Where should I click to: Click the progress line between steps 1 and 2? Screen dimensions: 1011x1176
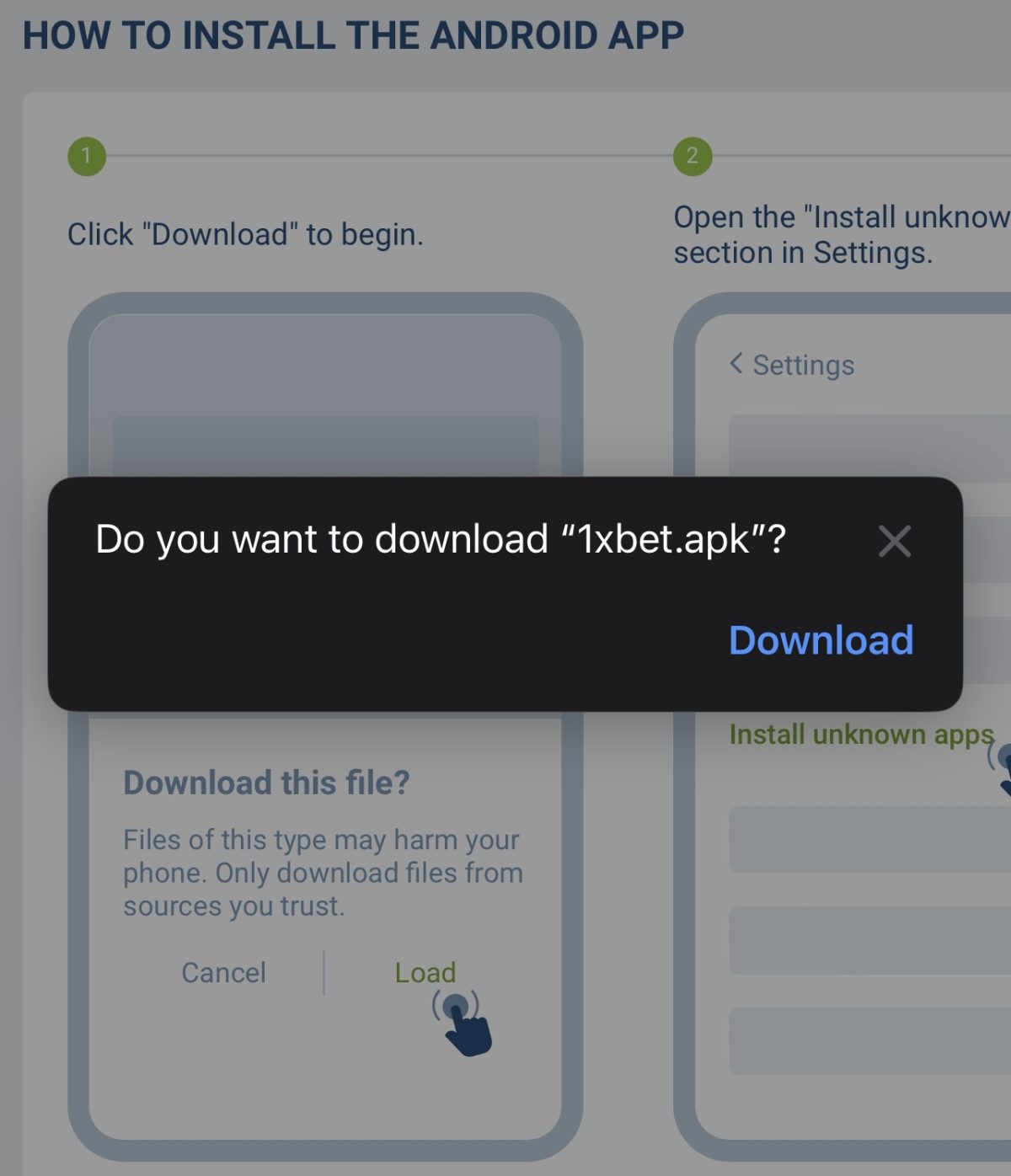[x=389, y=156]
